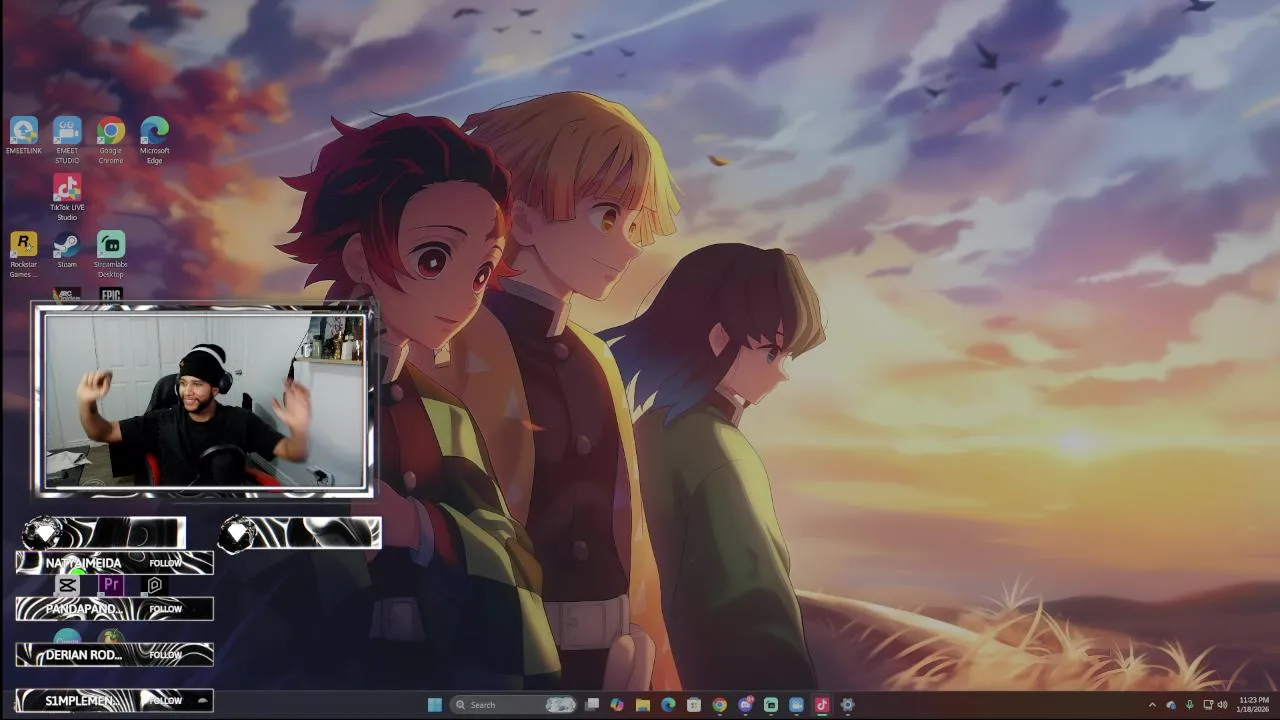The width and height of the screenshot is (1280, 720).
Task: Open the volume tray control
Action: click(1222, 705)
